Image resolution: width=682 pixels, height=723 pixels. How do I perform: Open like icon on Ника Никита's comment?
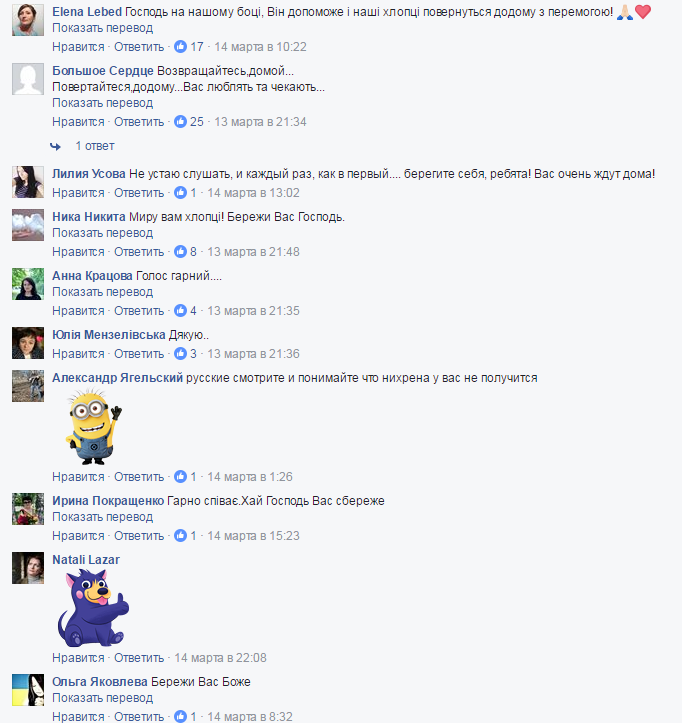click(180, 252)
